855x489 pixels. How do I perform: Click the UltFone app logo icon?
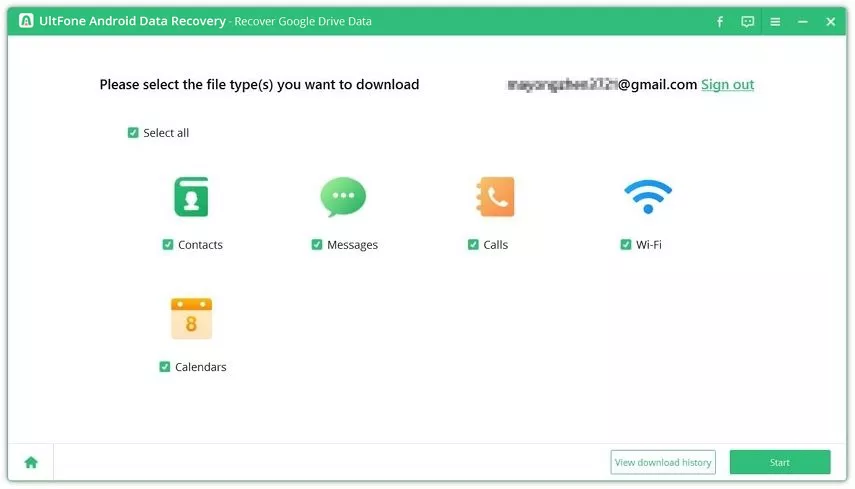tap(26, 21)
